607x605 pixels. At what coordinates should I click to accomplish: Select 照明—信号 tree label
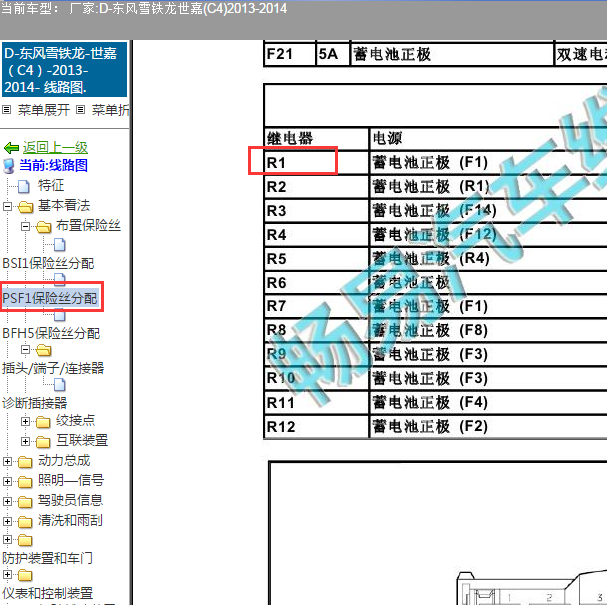pyautogui.click(x=71, y=480)
